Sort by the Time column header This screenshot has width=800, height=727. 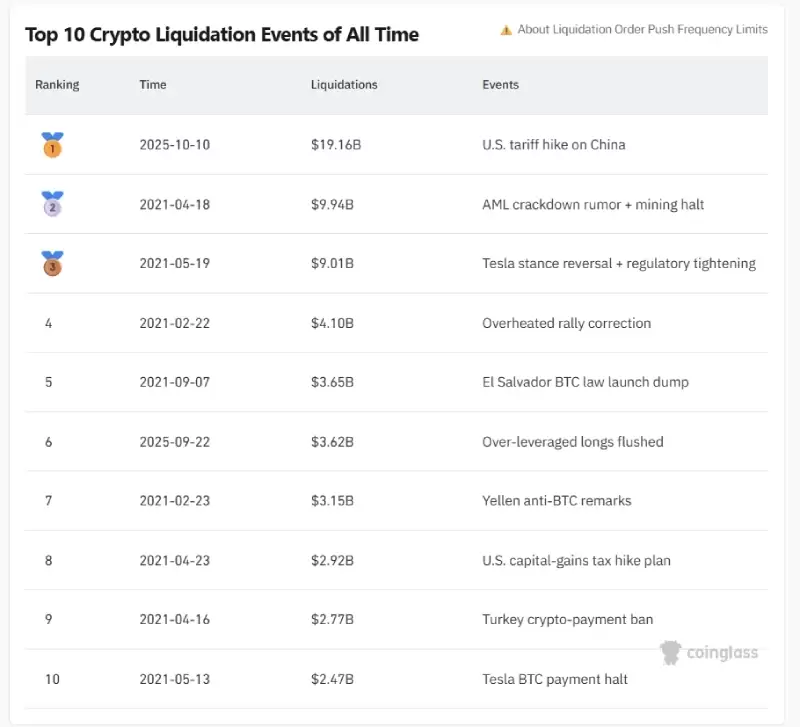[153, 85]
